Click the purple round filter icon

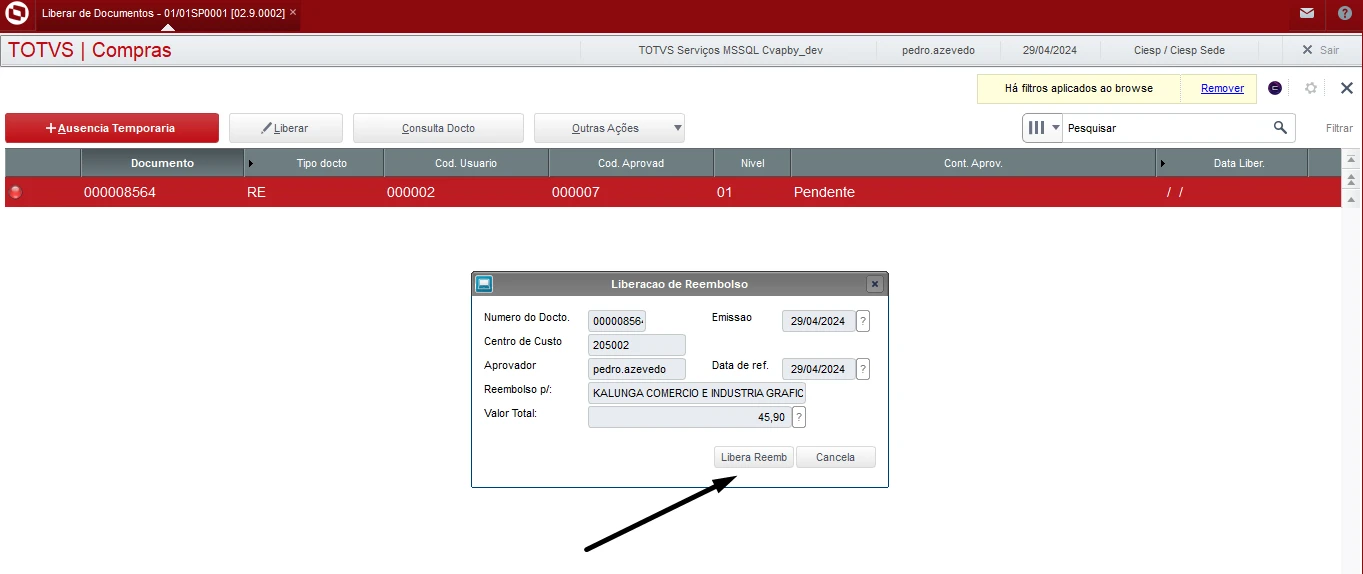[x=1275, y=88]
